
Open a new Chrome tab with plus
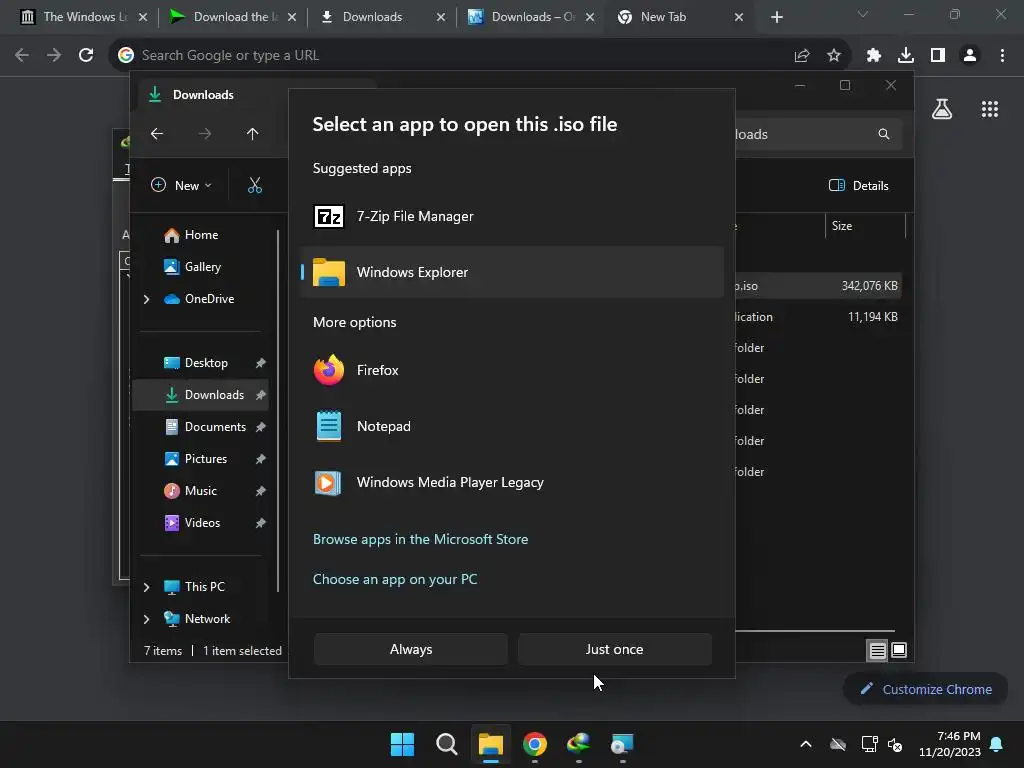click(776, 17)
